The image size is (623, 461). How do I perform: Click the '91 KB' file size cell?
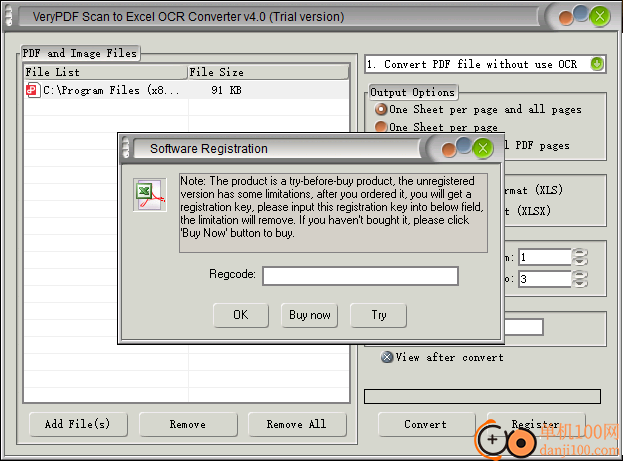click(226, 90)
